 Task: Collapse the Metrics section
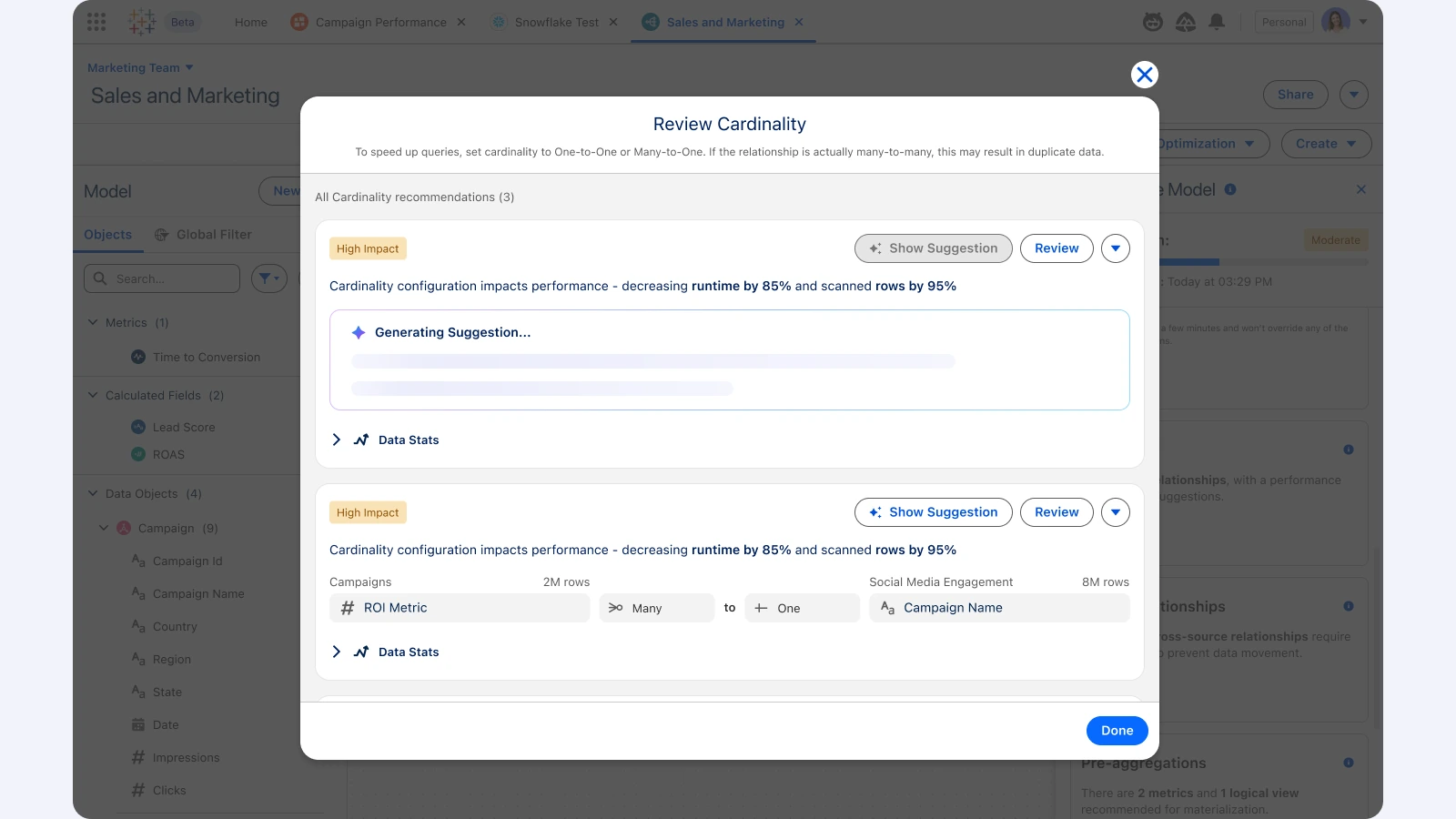point(93,322)
